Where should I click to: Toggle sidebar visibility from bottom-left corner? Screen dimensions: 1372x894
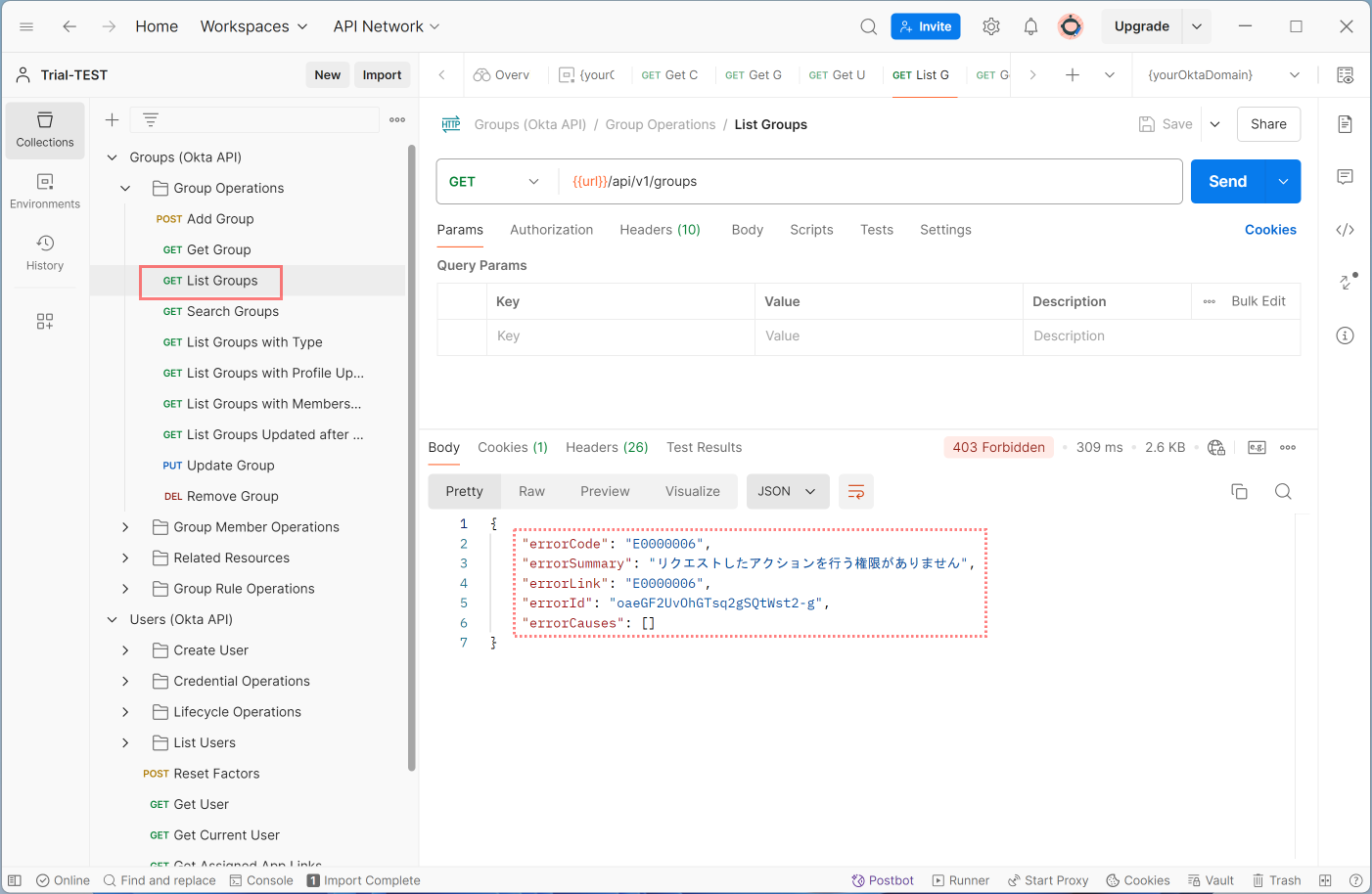14,879
